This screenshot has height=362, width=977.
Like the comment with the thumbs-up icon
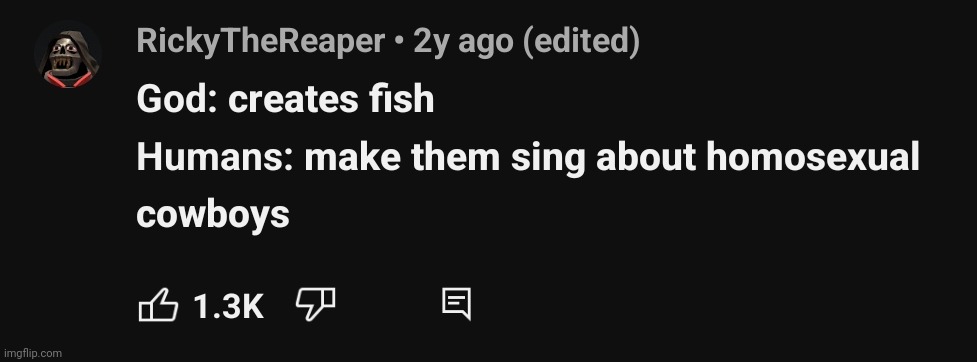[158, 305]
